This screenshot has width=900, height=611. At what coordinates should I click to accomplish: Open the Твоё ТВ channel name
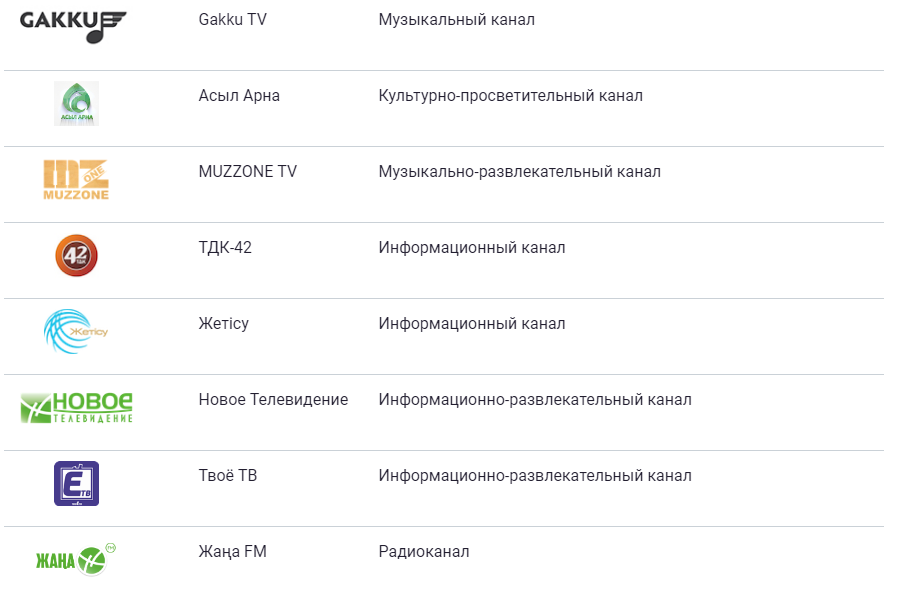click(x=228, y=476)
